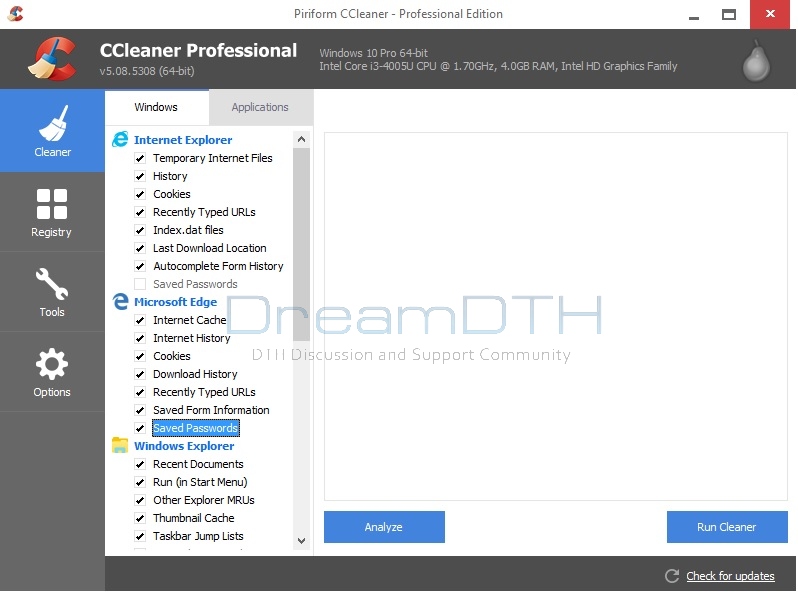Click the Microsoft Edge category icon

tap(120, 301)
